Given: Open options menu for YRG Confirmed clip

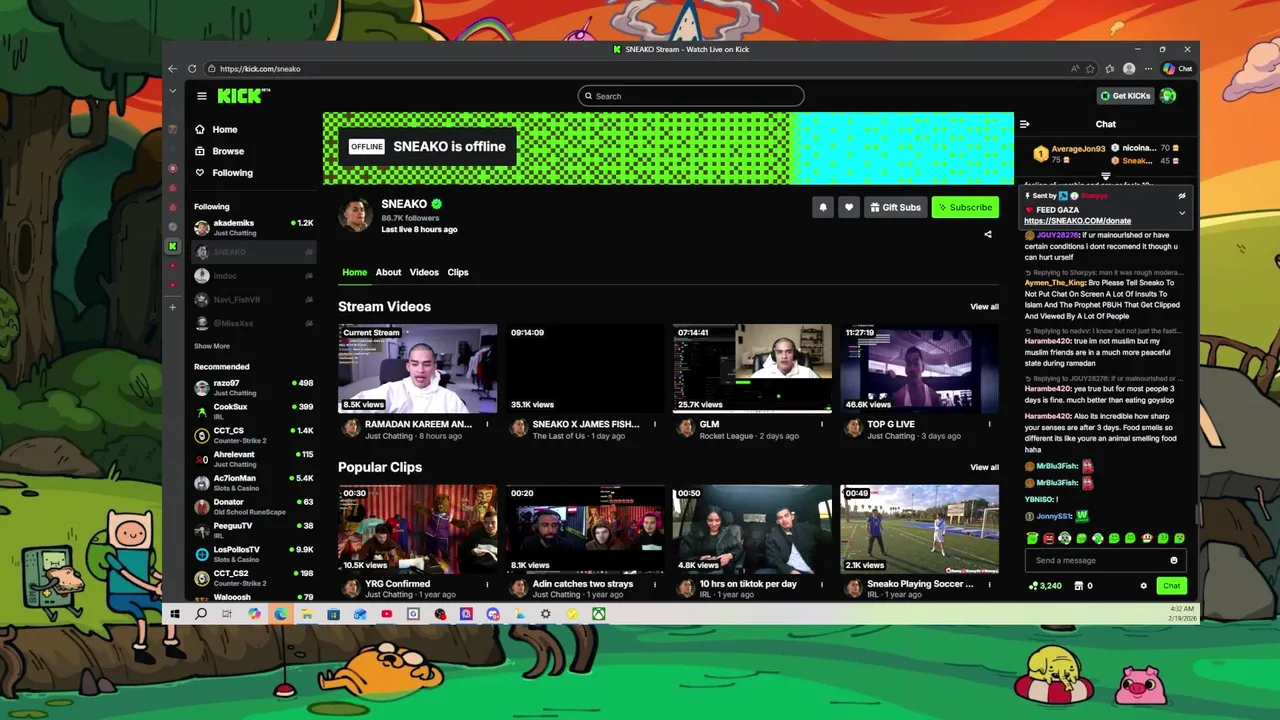Looking at the screenshot, I should [487, 584].
